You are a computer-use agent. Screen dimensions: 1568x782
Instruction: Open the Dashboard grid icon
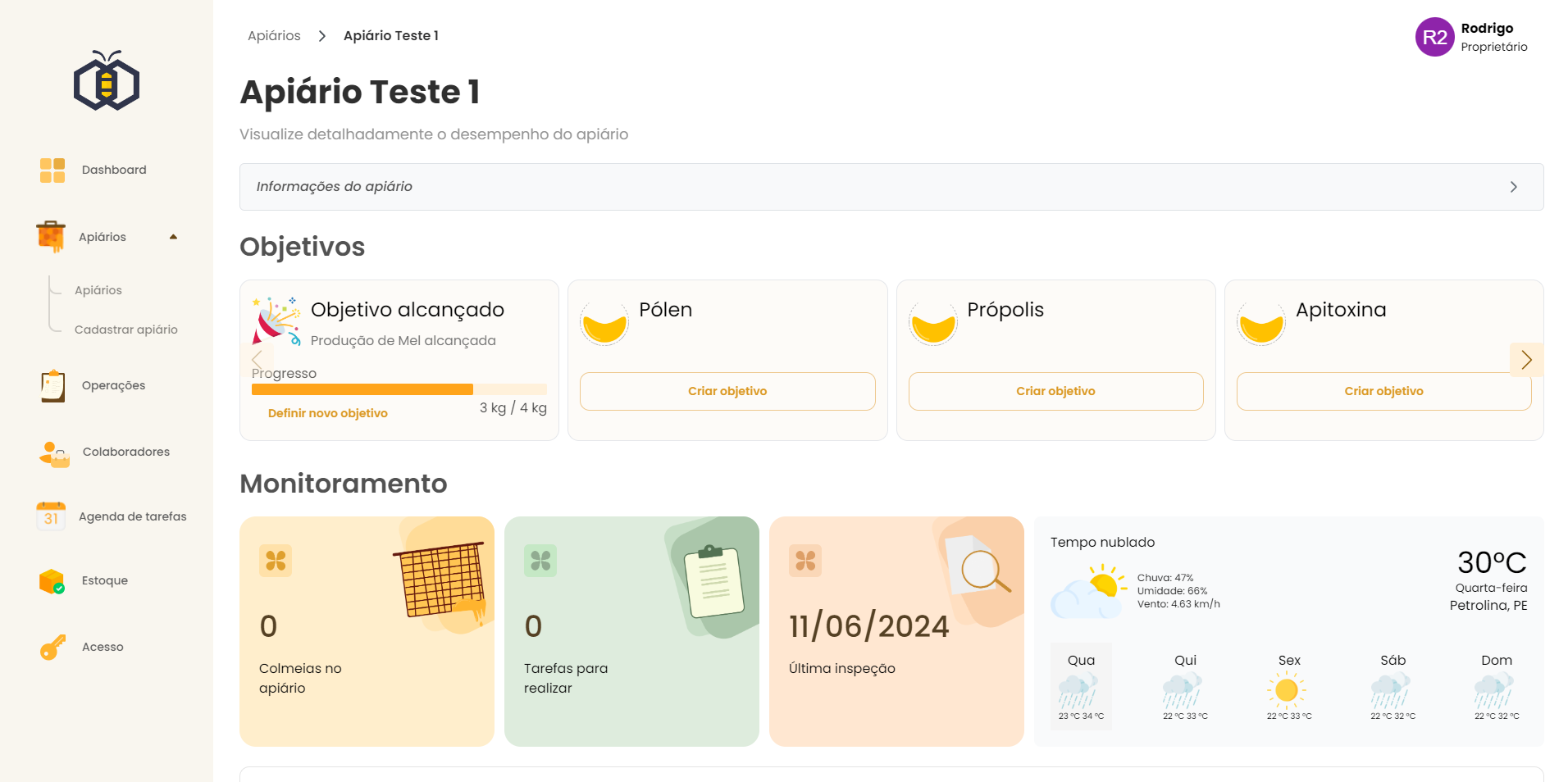coord(52,170)
